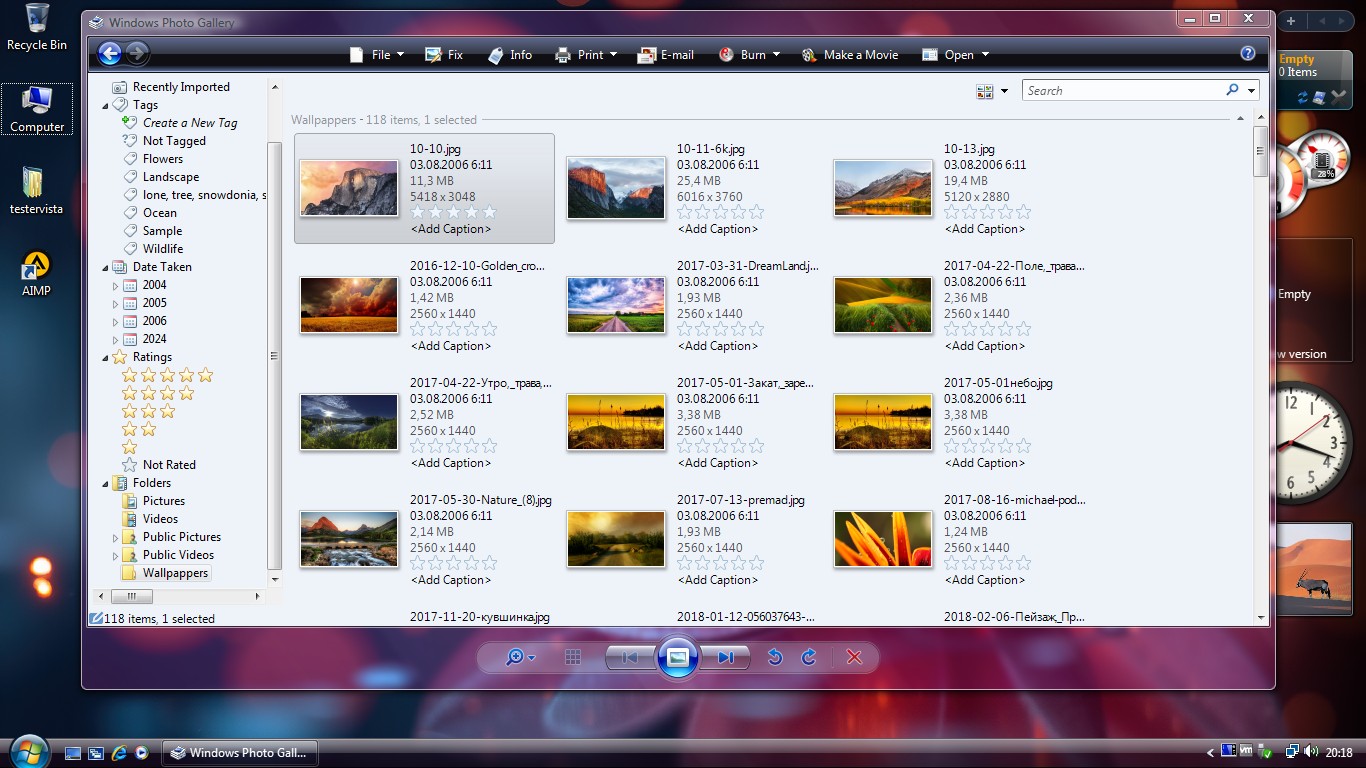Click the Make a Movie button
The width and height of the screenshot is (1366, 768).
click(850, 55)
